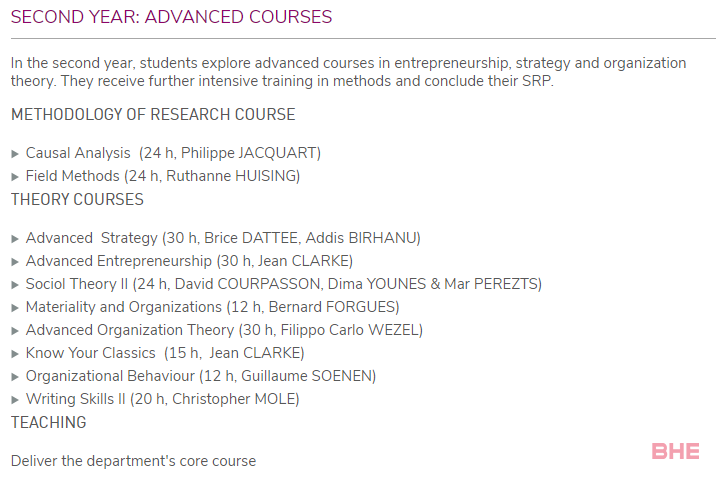Click the Causal Analysis course entry text
The height and width of the screenshot is (479, 719).
point(173,153)
